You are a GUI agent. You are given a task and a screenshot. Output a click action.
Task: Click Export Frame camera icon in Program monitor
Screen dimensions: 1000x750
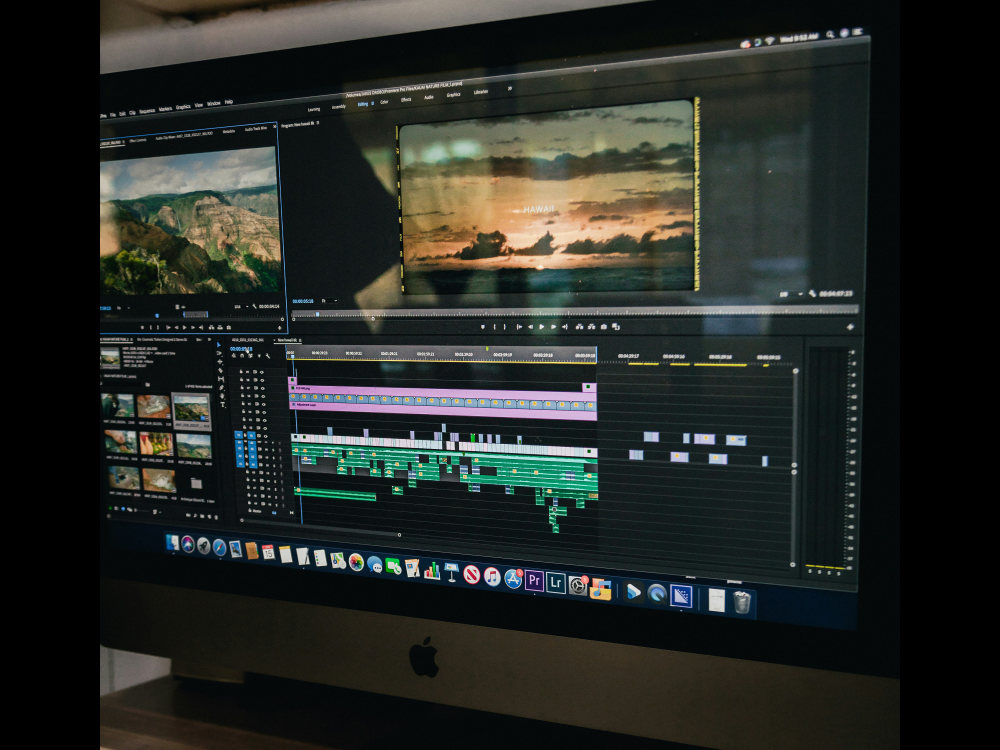tap(603, 327)
